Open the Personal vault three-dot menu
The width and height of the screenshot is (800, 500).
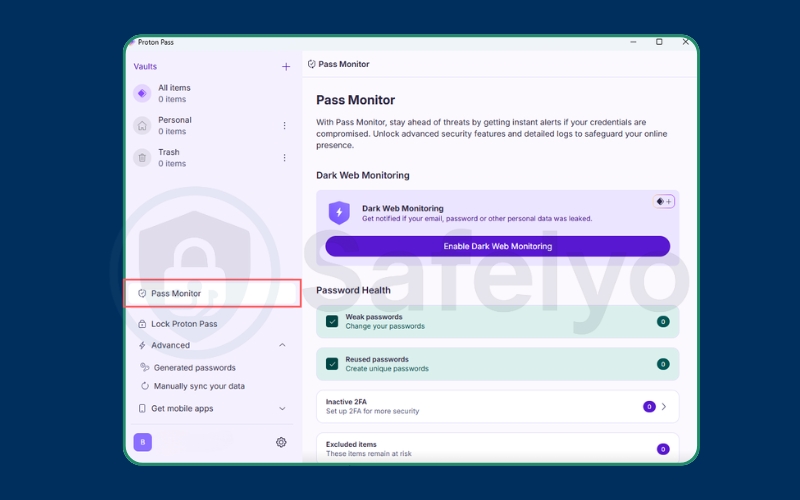click(284, 126)
